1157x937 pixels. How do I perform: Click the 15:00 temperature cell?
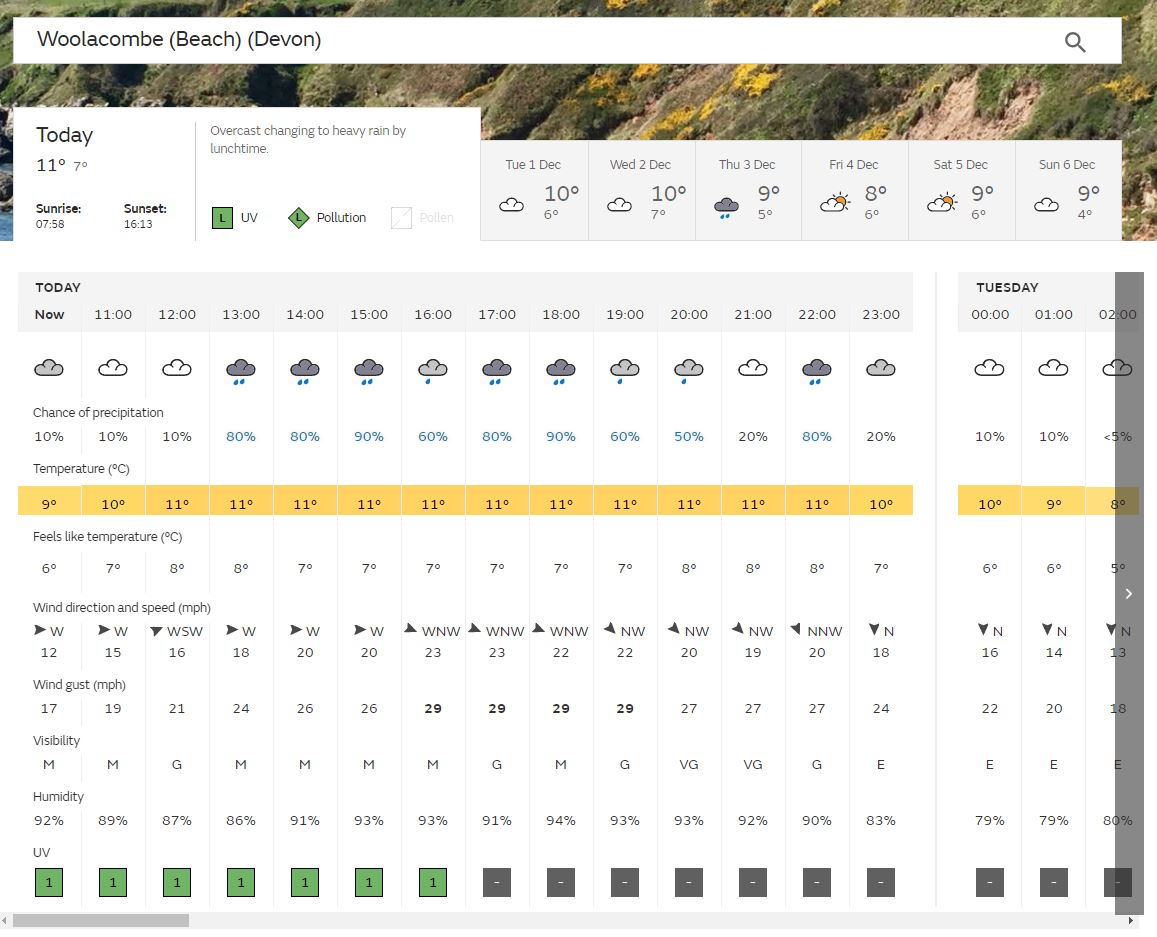click(x=369, y=503)
